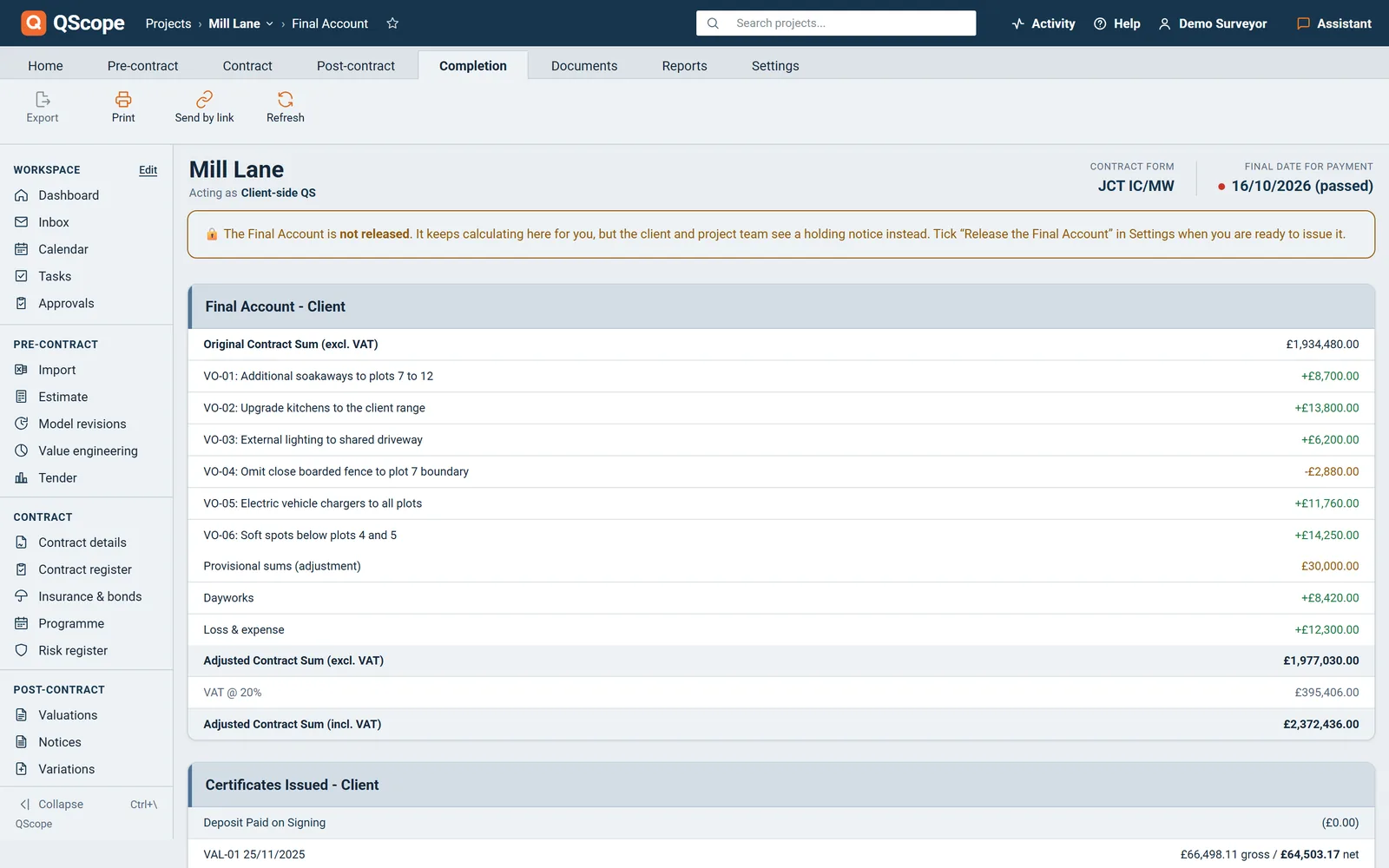Click the Provisional sums (adjustment) row
This screenshot has width=1389, height=868.
pyautogui.click(x=781, y=566)
